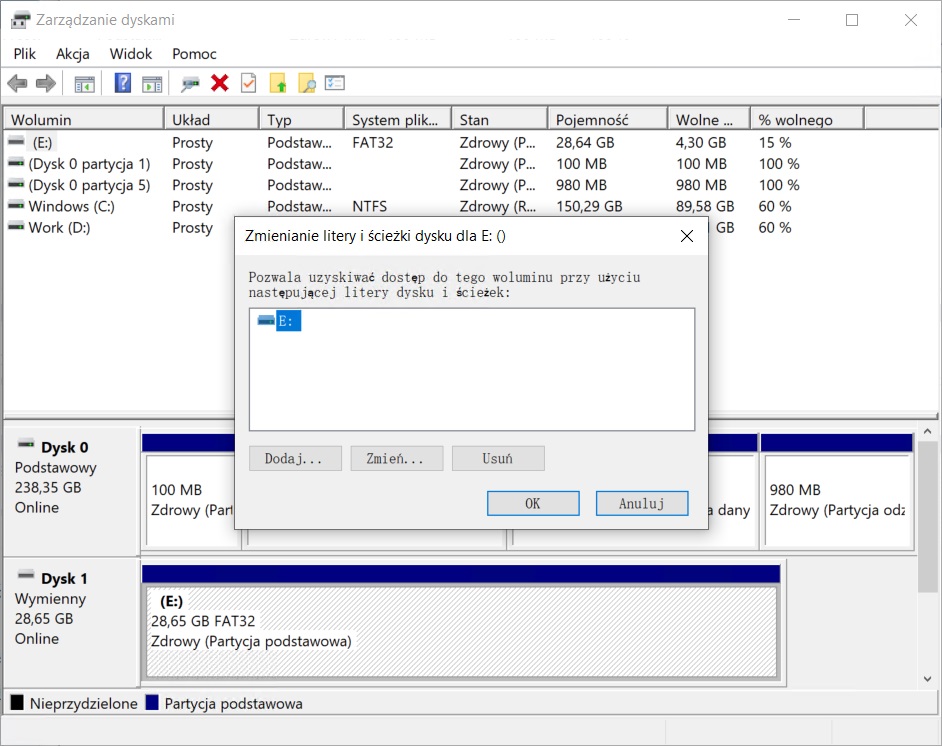Open the Akcja menu
942x746 pixels.
click(73, 54)
